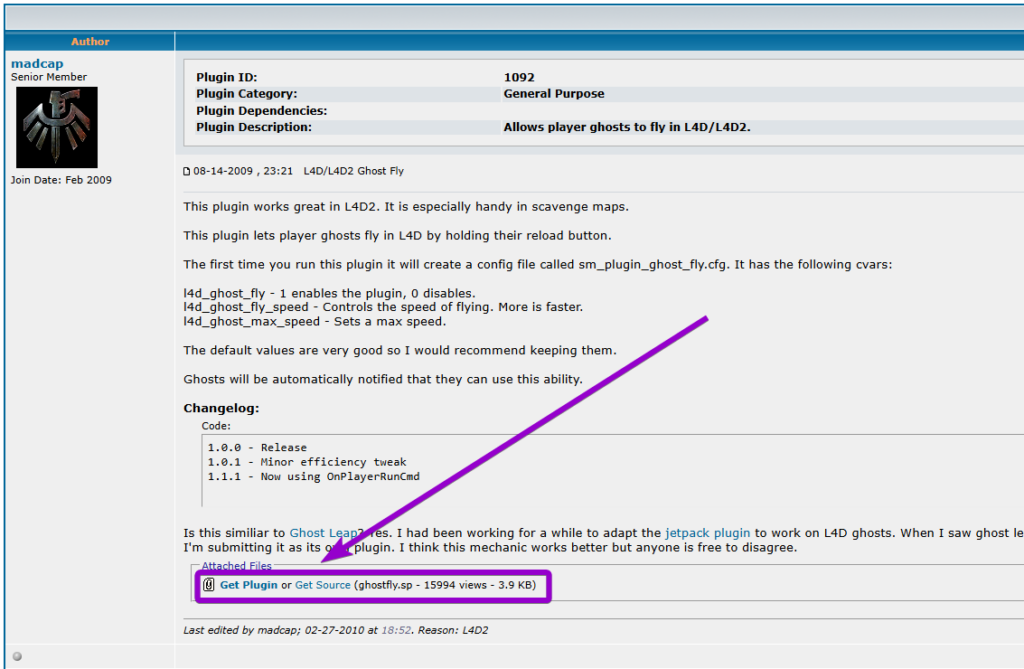The width and height of the screenshot is (1024, 669).
Task: Click the Author column header
Action: click(90, 41)
